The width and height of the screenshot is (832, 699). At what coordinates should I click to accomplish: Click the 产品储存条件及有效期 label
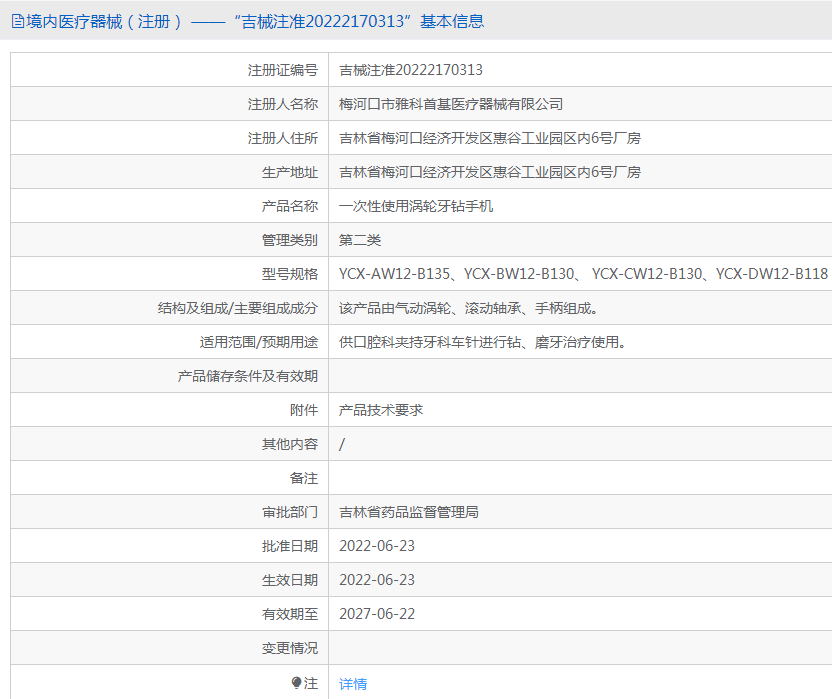pyautogui.click(x=248, y=376)
